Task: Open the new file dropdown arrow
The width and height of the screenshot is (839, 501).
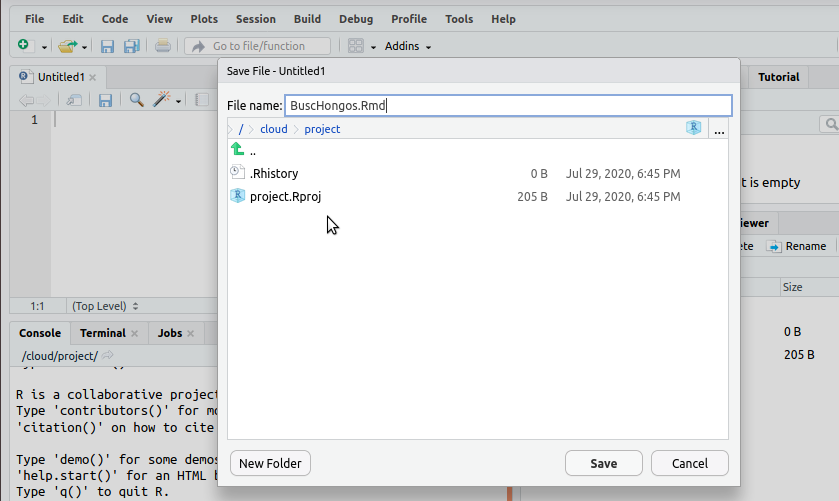Action: [x=44, y=47]
